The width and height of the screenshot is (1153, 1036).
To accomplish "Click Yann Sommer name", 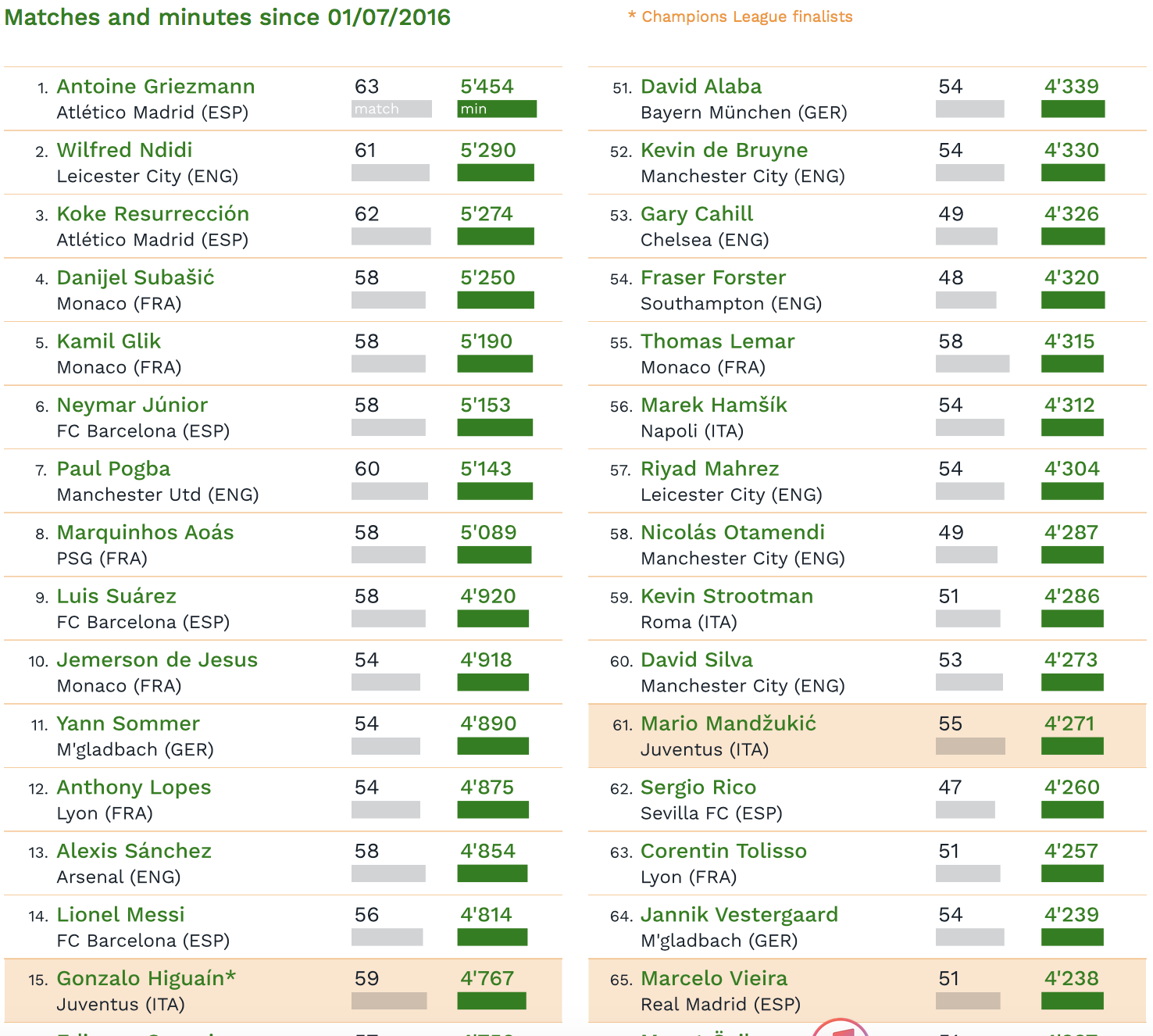I will pyautogui.click(x=128, y=723).
